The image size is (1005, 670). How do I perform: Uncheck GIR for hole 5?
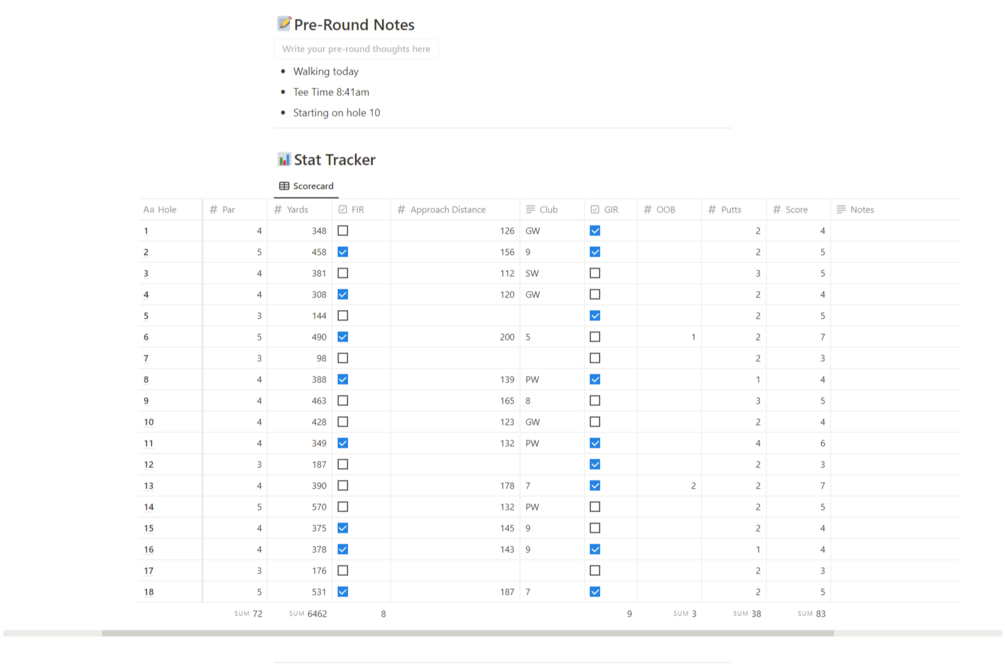595,315
